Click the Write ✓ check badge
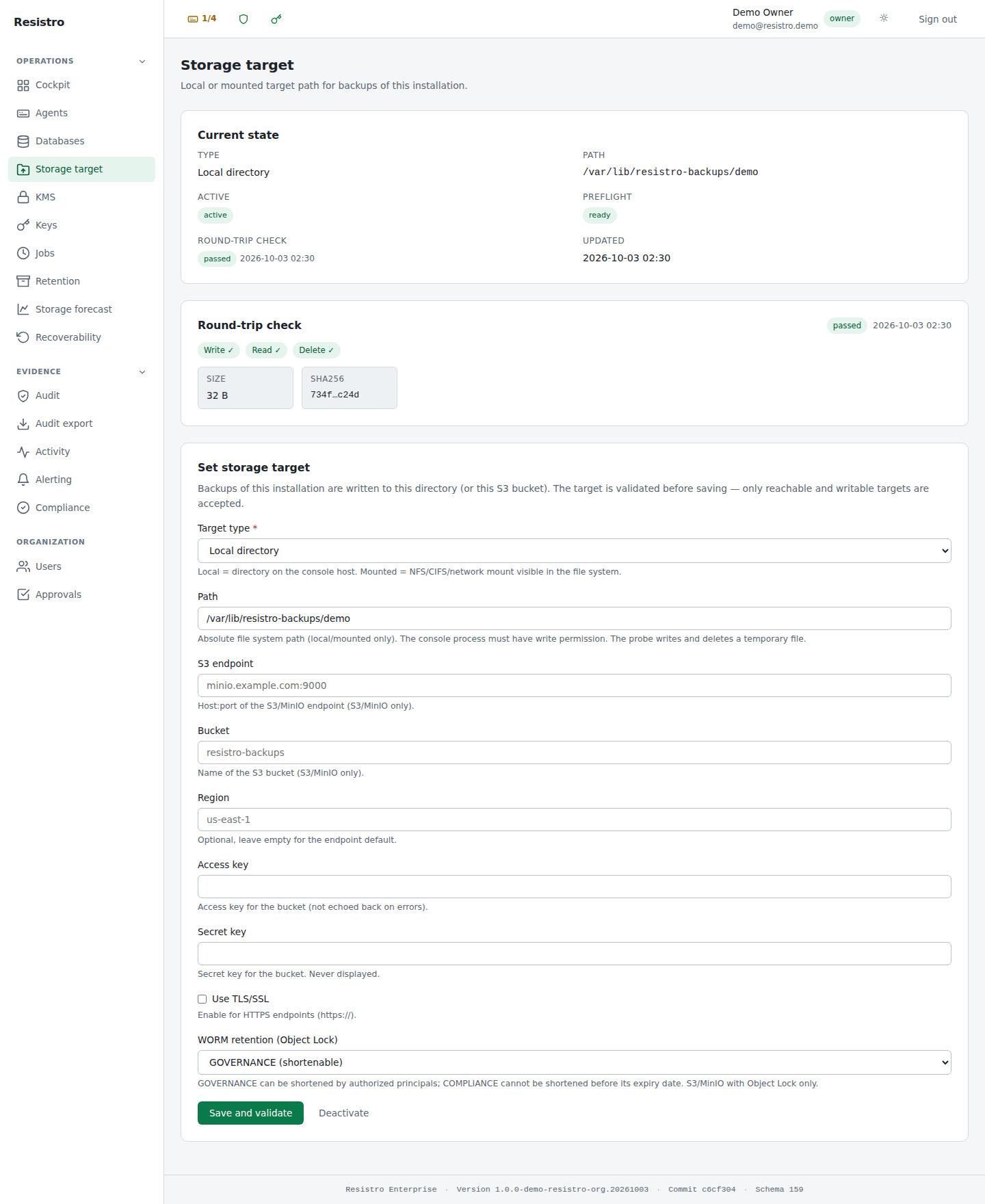985x1204 pixels. point(219,350)
